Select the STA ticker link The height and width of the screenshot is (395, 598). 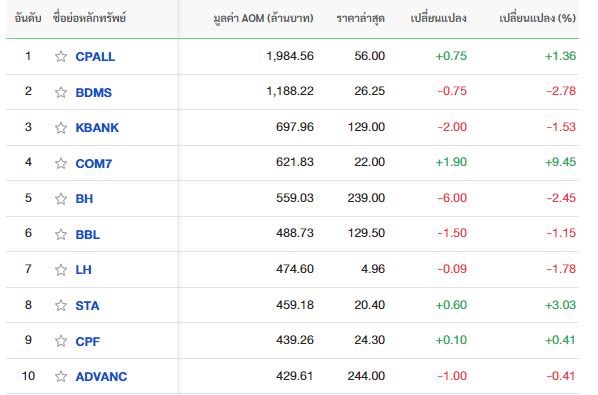[x=87, y=305]
